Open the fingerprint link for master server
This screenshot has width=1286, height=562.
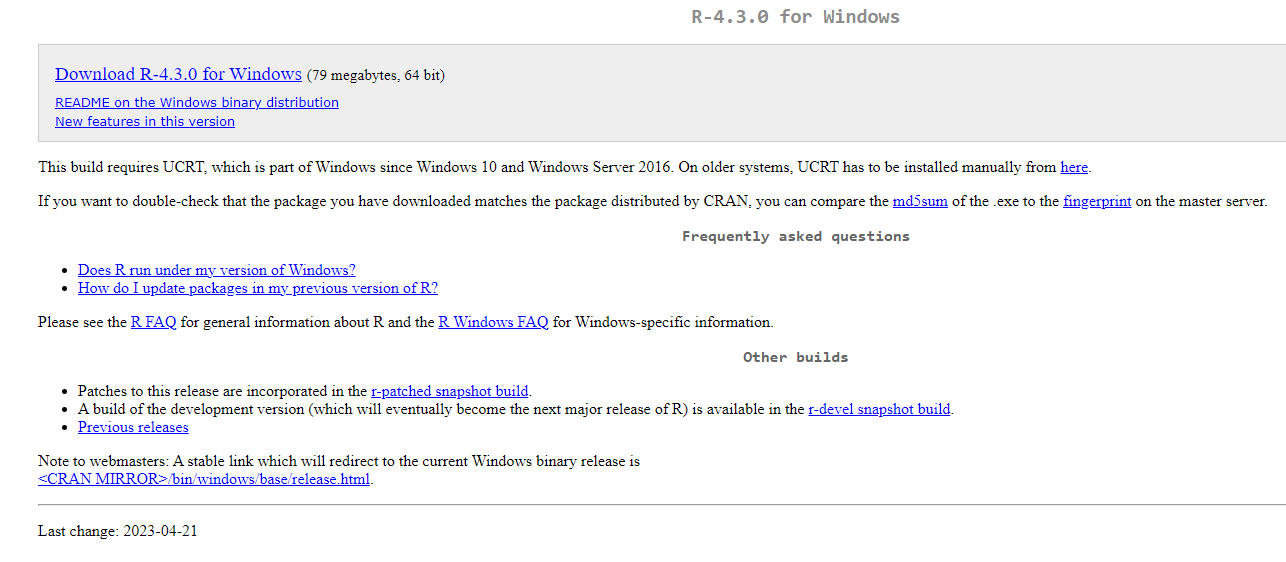click(1097, 201)
